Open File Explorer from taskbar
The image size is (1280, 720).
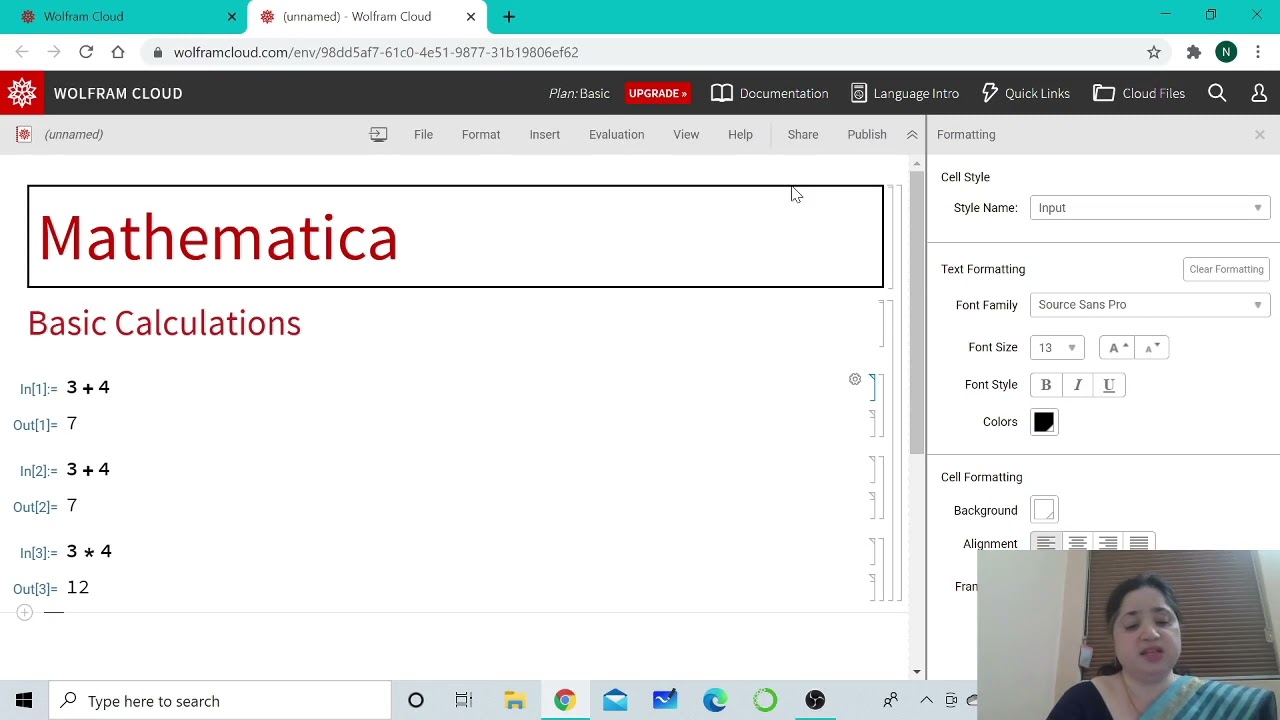[x=515, y=701]
